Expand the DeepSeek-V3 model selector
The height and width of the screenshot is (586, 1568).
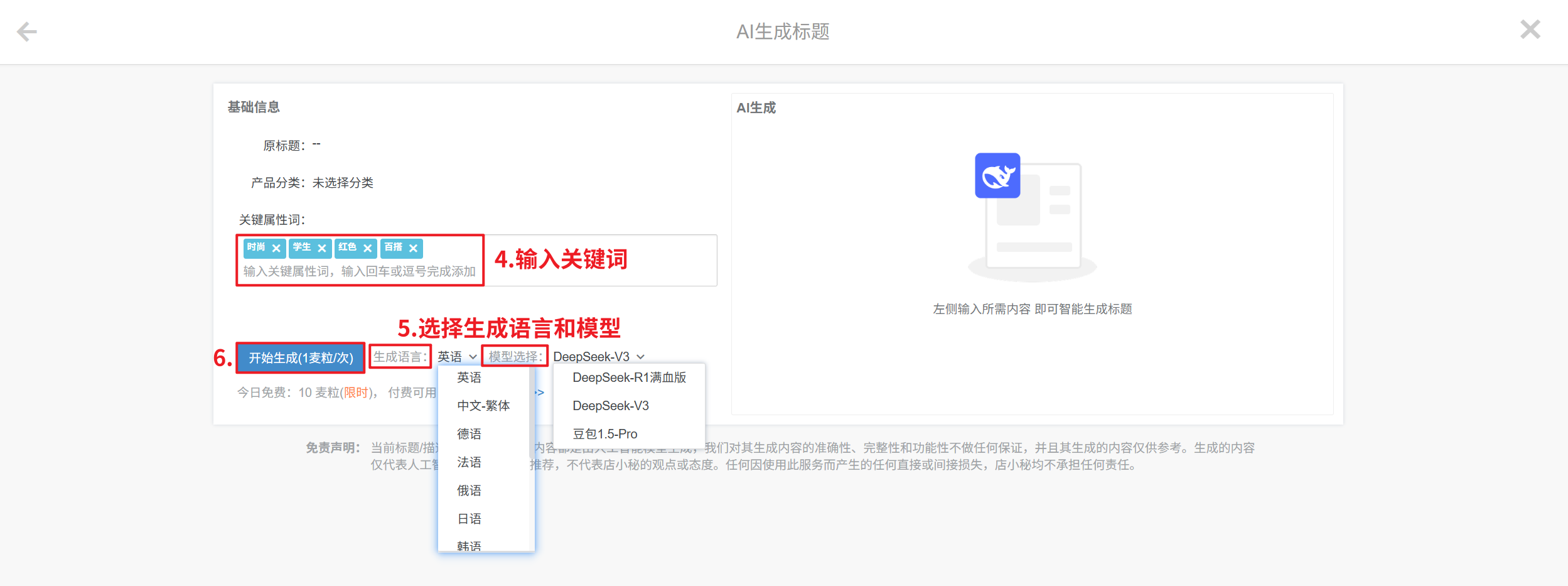[598, 357]
